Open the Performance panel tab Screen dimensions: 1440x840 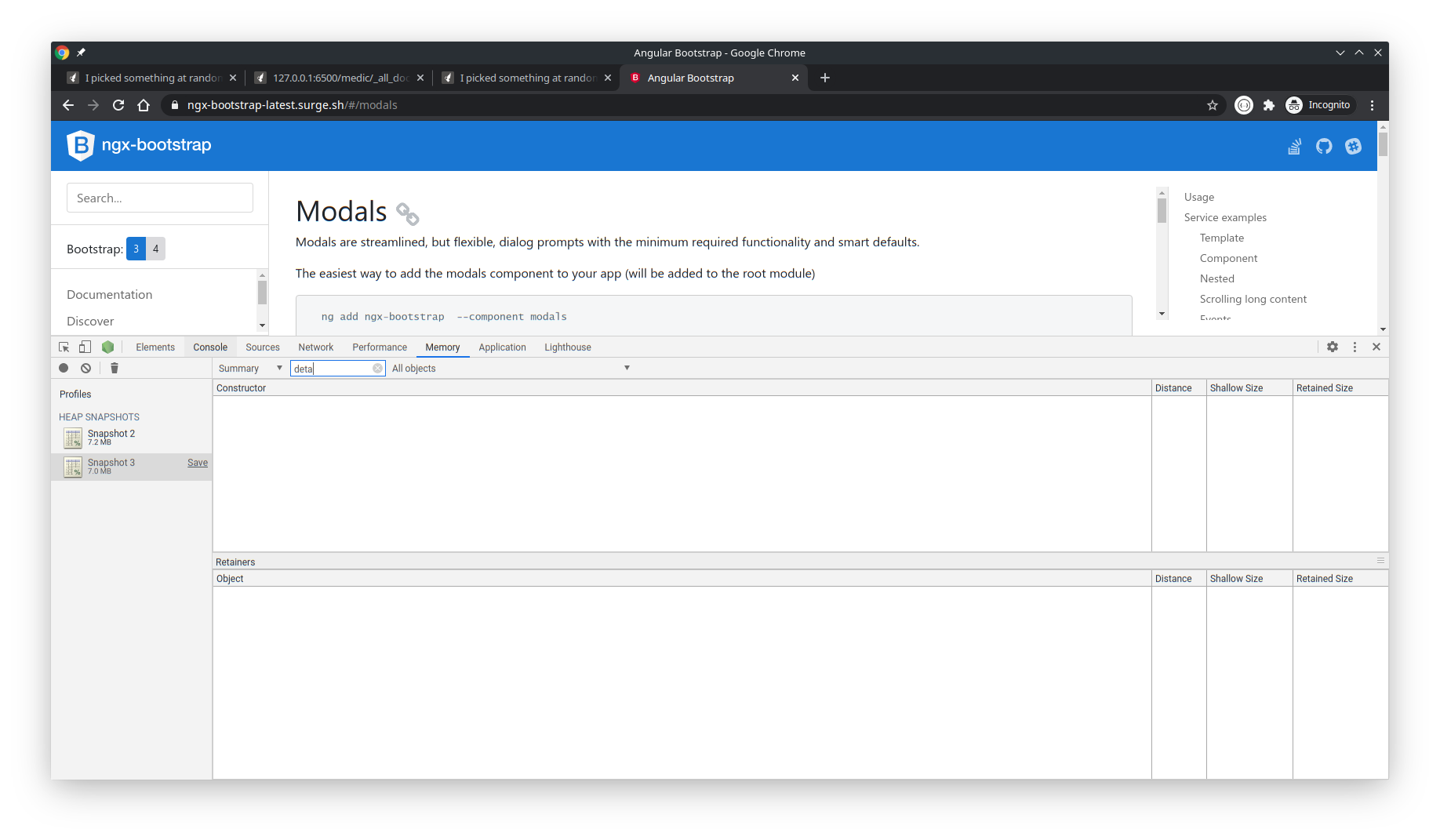tap(380, 347)
